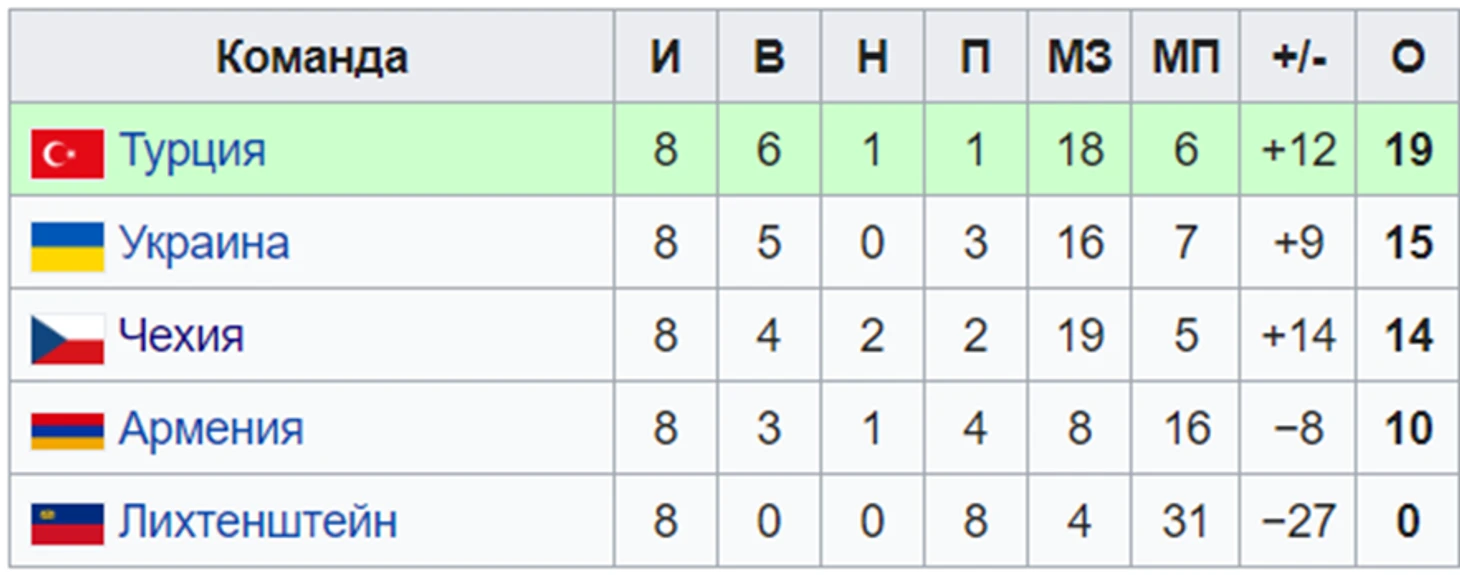The image size is (1460, 575).
Task: Click the МП goals conceded header
Action: 1186,58
